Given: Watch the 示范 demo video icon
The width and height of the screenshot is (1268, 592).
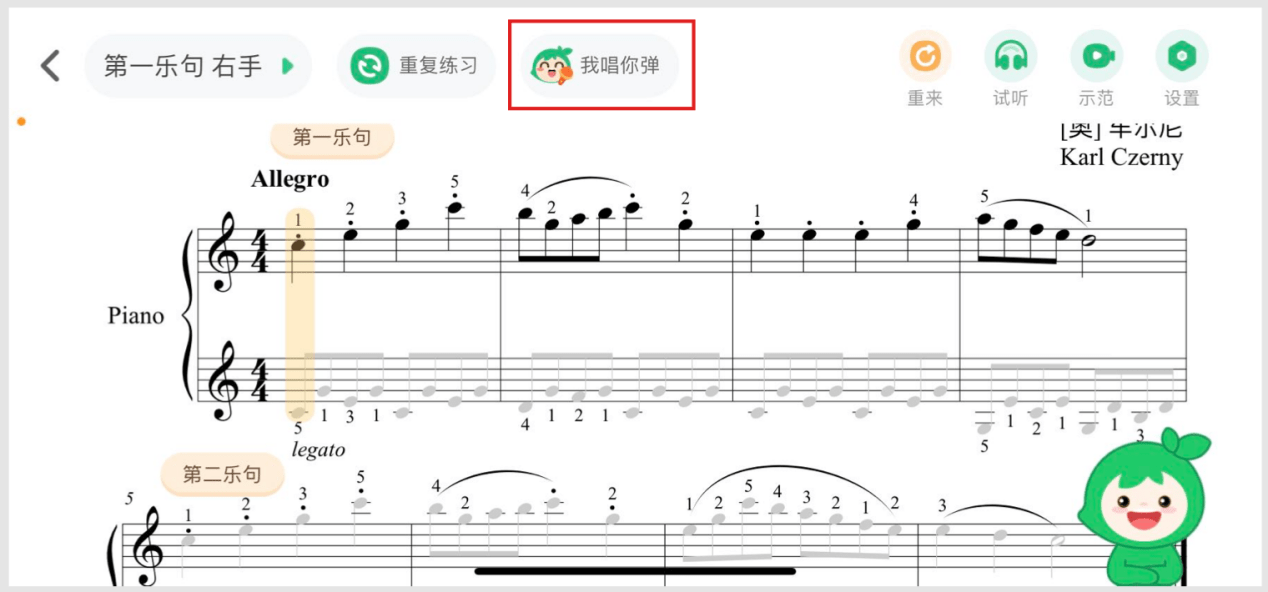Looking at the screenshot, I should [x=1097, y=57].
